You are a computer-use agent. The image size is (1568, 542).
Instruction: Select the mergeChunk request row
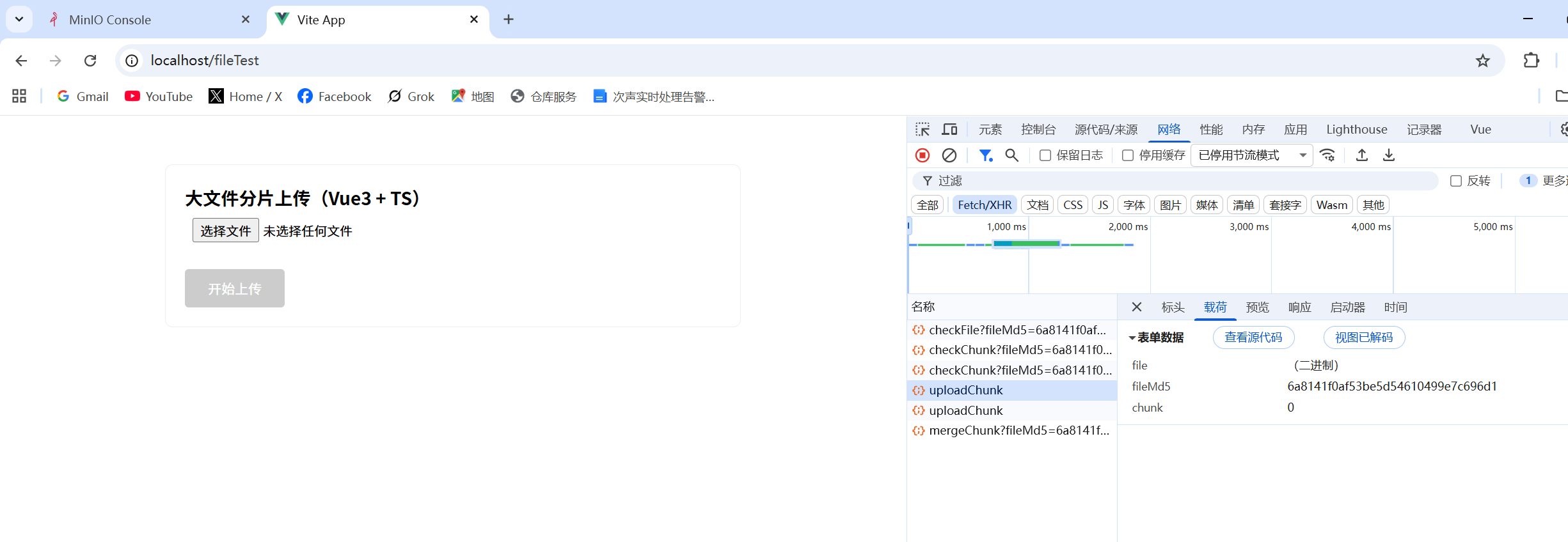(x=1012, y=430)
